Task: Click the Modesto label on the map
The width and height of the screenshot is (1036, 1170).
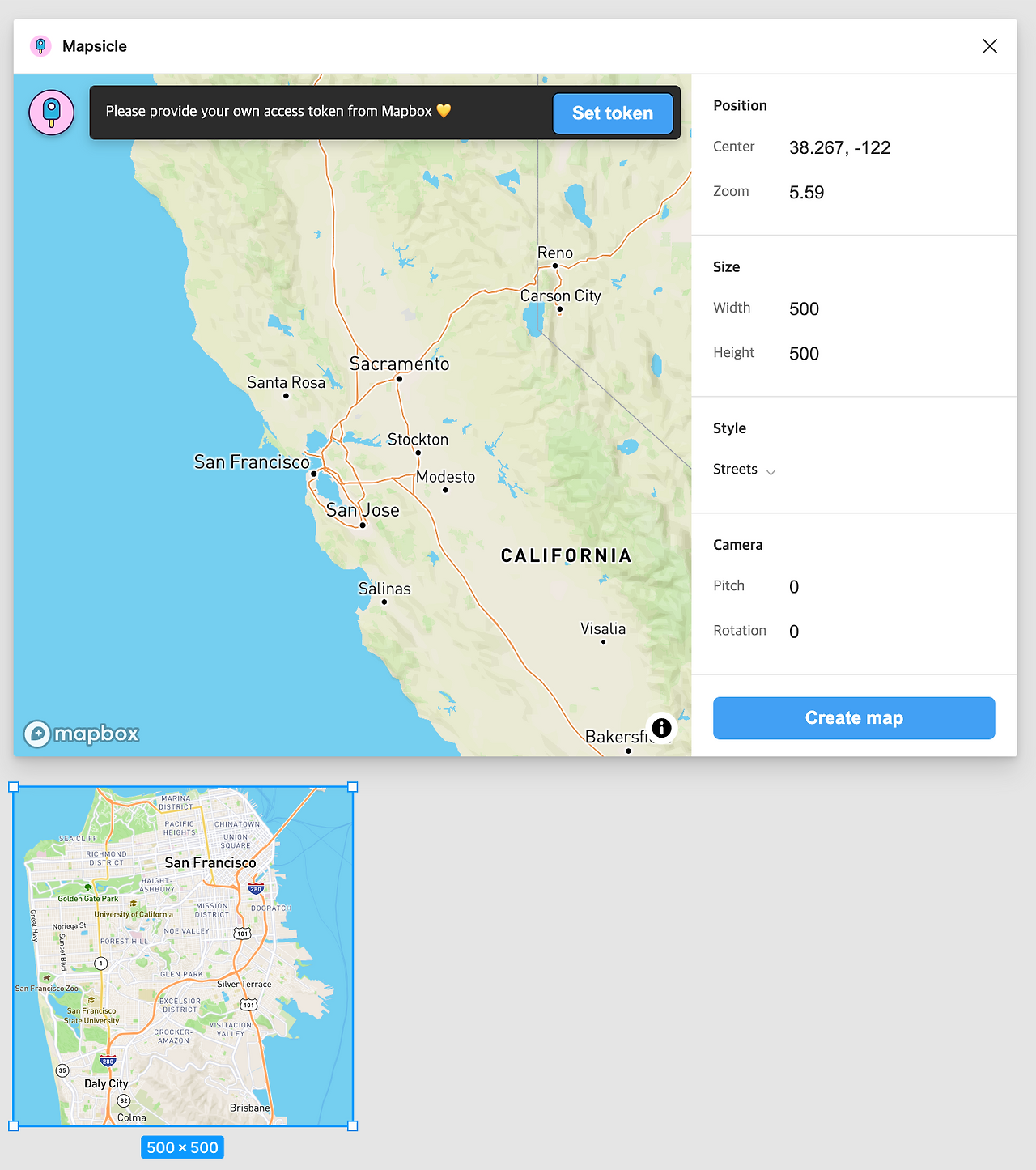Action: click(446, 477)
